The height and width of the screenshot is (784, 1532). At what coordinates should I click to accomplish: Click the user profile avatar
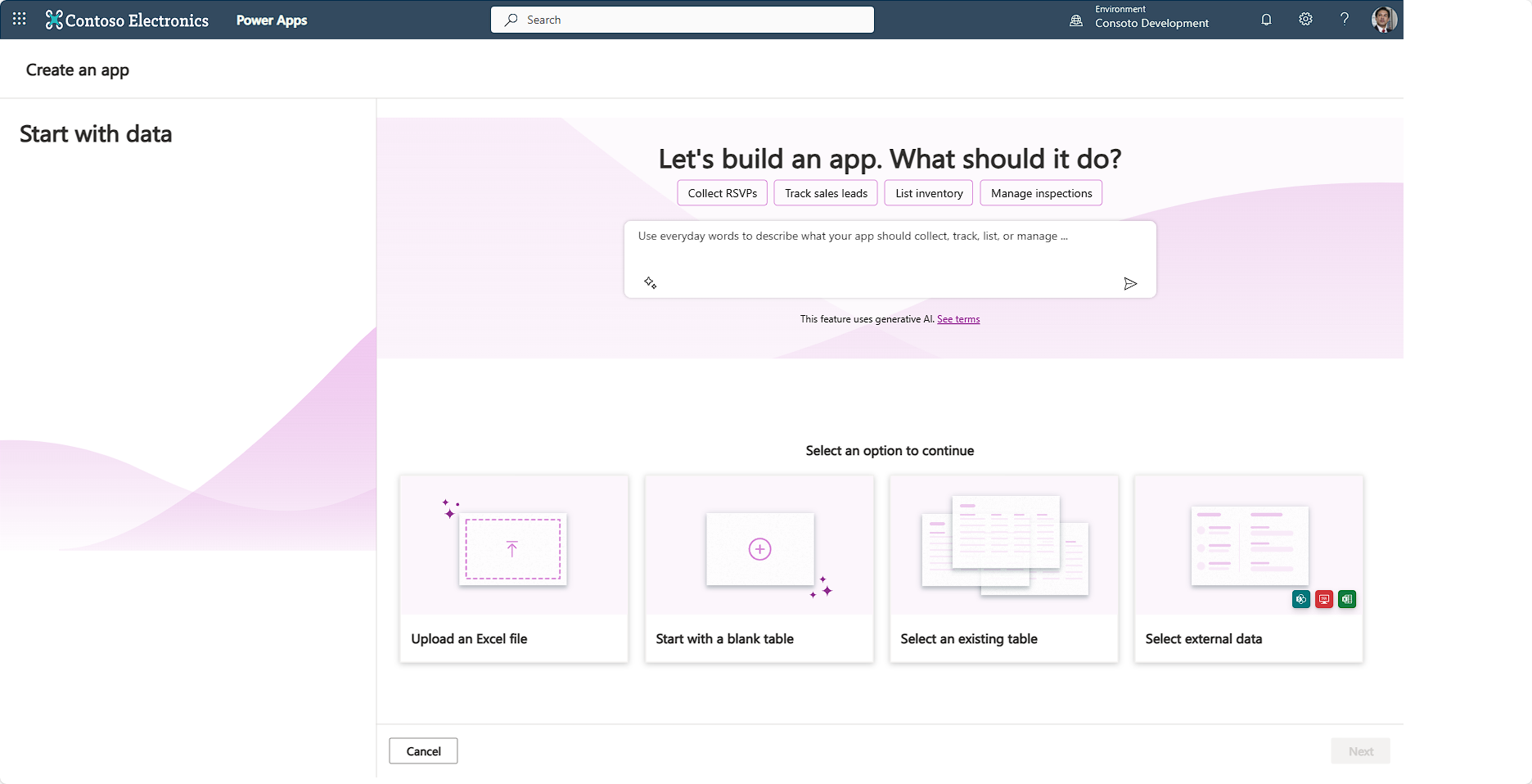click(1384, 20)
